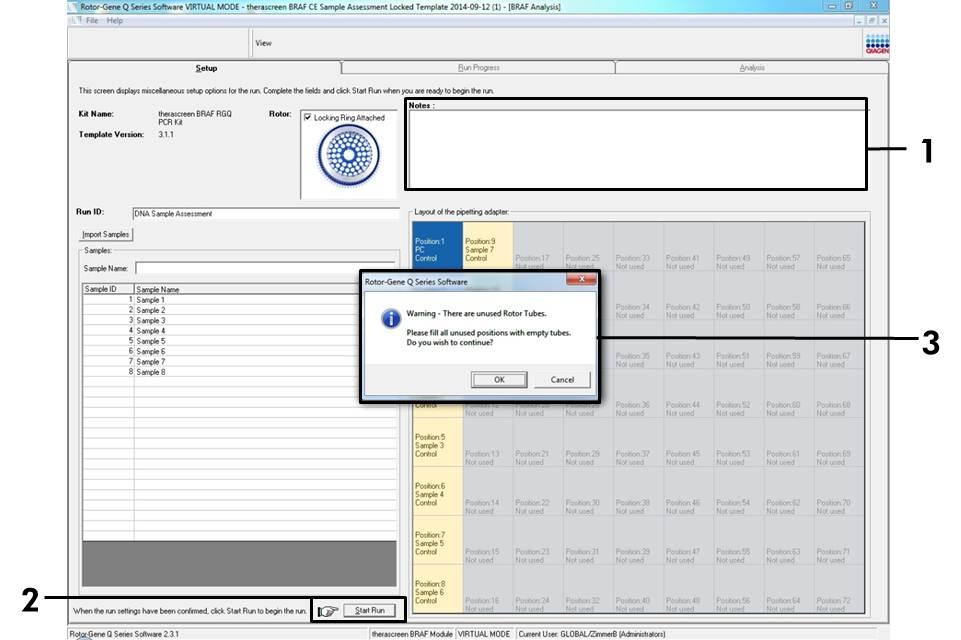Screen dimensions: 961x640
Task: Click Position 6 Sample 4 Control cell
Action: (438, 492)
